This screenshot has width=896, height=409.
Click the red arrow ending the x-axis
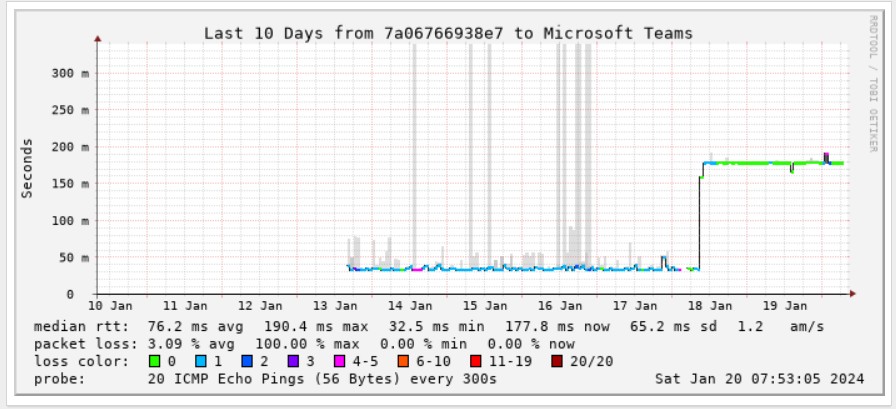point(852,294)
